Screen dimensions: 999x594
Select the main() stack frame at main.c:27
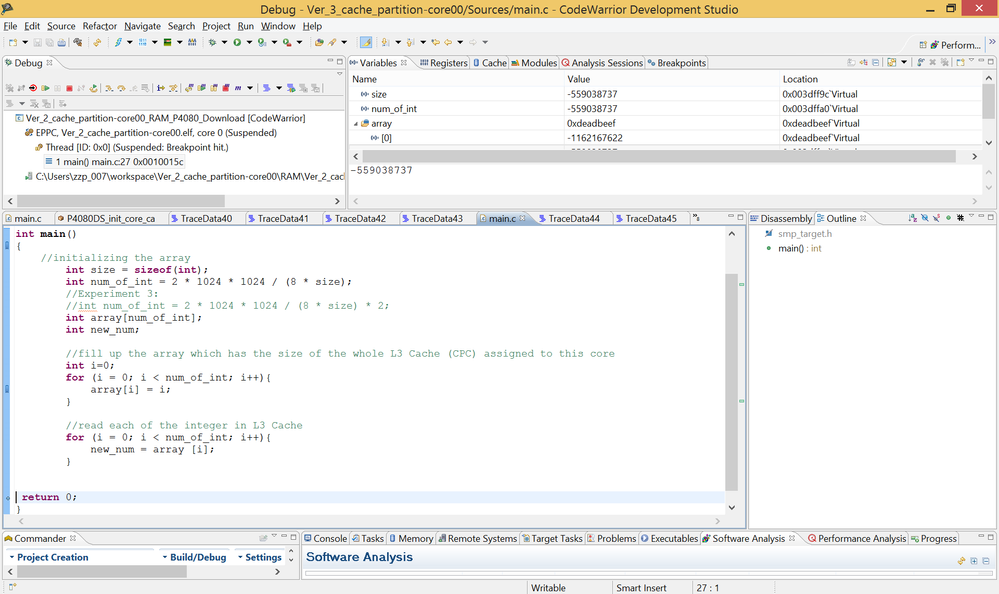119,161
